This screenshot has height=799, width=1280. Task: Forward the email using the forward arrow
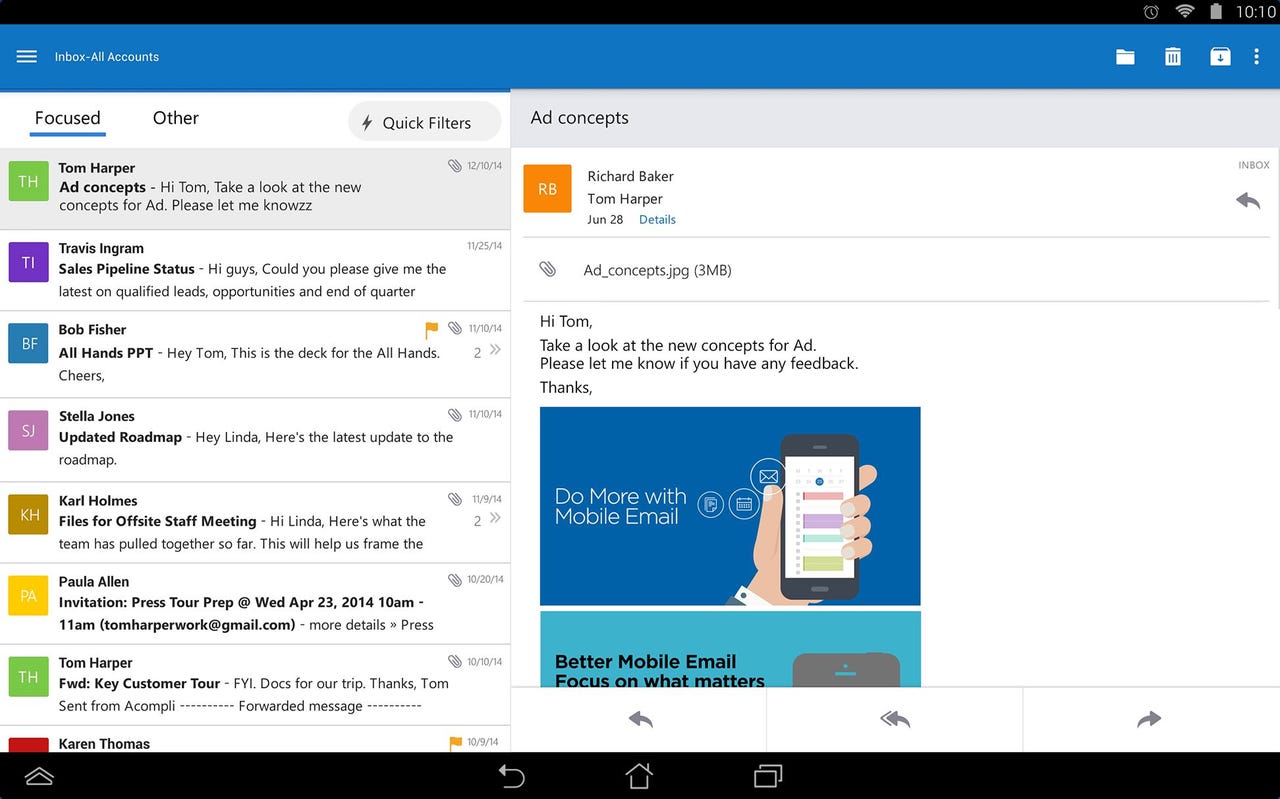(x=1148, y=719)
